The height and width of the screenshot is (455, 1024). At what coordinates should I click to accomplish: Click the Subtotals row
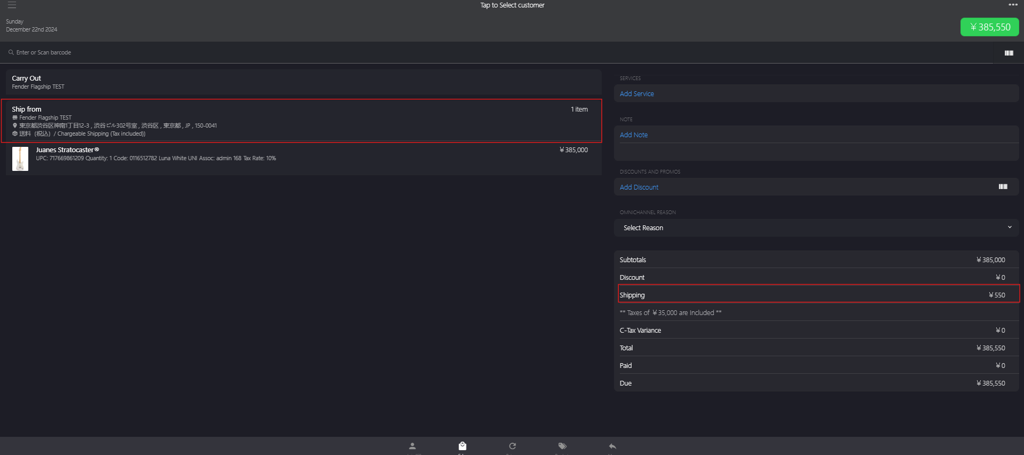[x=816, y=260]
